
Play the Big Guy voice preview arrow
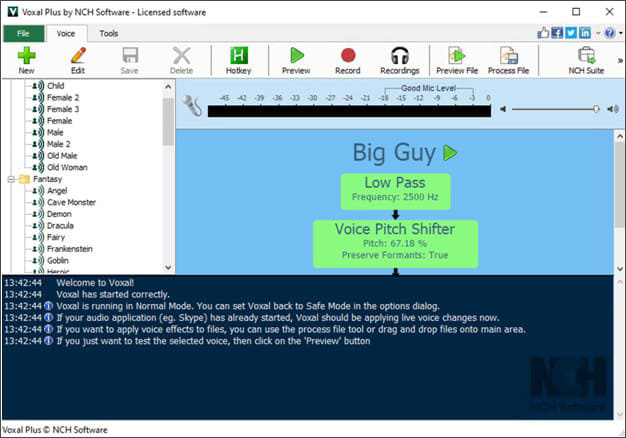[450, 153]
